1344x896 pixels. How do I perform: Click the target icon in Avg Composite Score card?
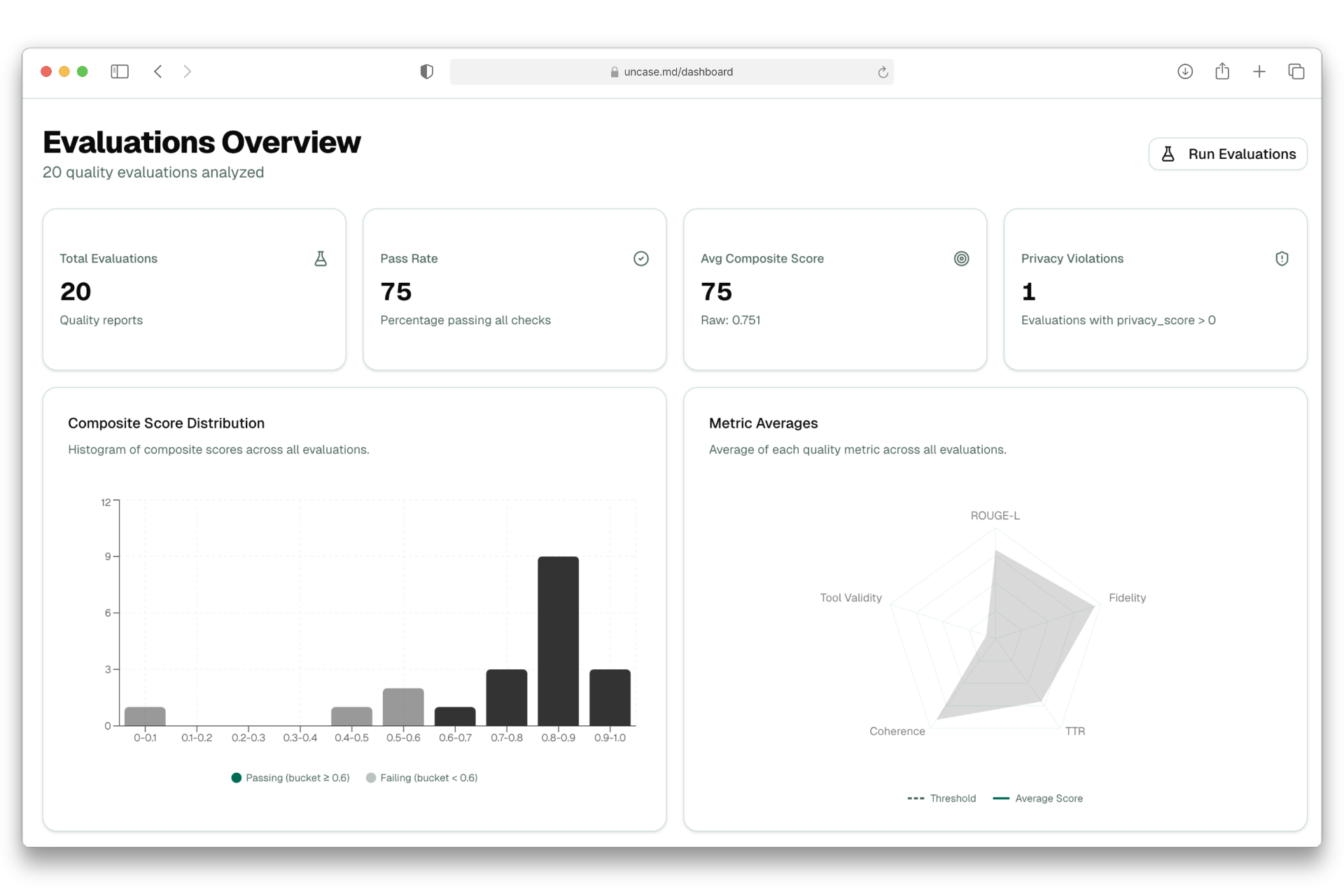(x=961, y=259)
